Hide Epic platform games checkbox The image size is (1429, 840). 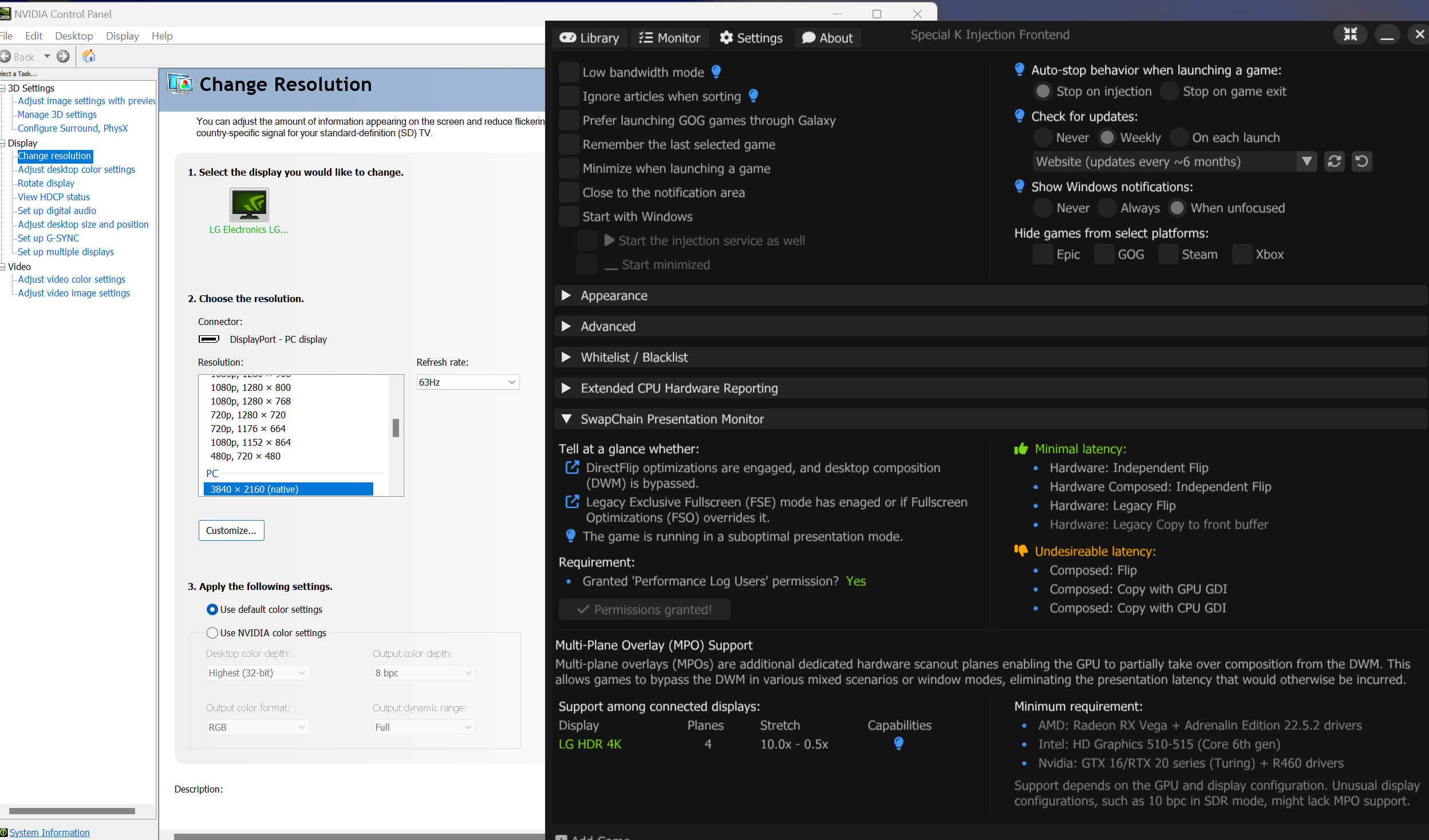[x=1043, y=254]
